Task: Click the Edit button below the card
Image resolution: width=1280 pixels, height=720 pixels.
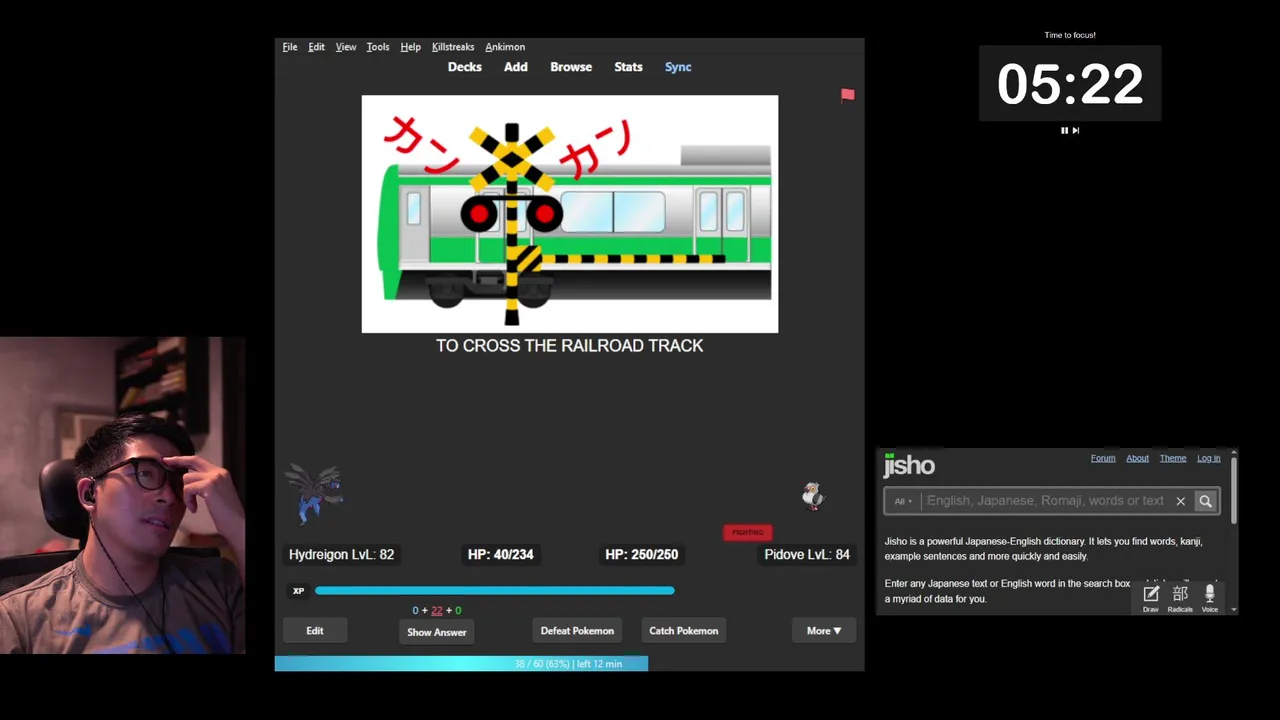Action: pos(315,631)
